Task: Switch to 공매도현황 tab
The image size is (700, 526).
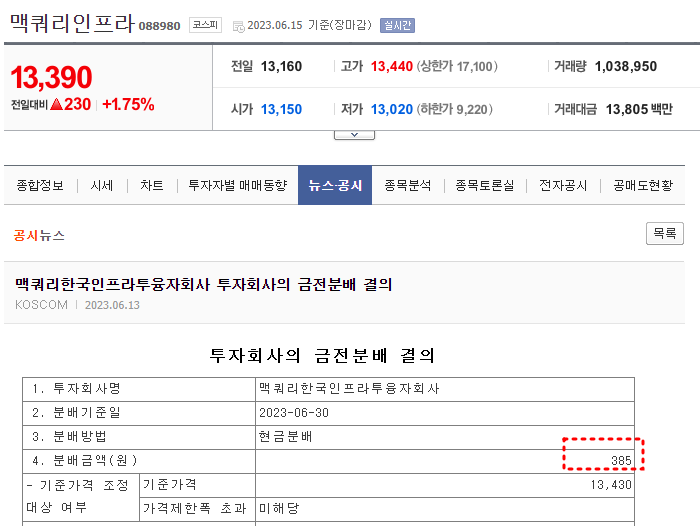Action: [x=643, y=185]
